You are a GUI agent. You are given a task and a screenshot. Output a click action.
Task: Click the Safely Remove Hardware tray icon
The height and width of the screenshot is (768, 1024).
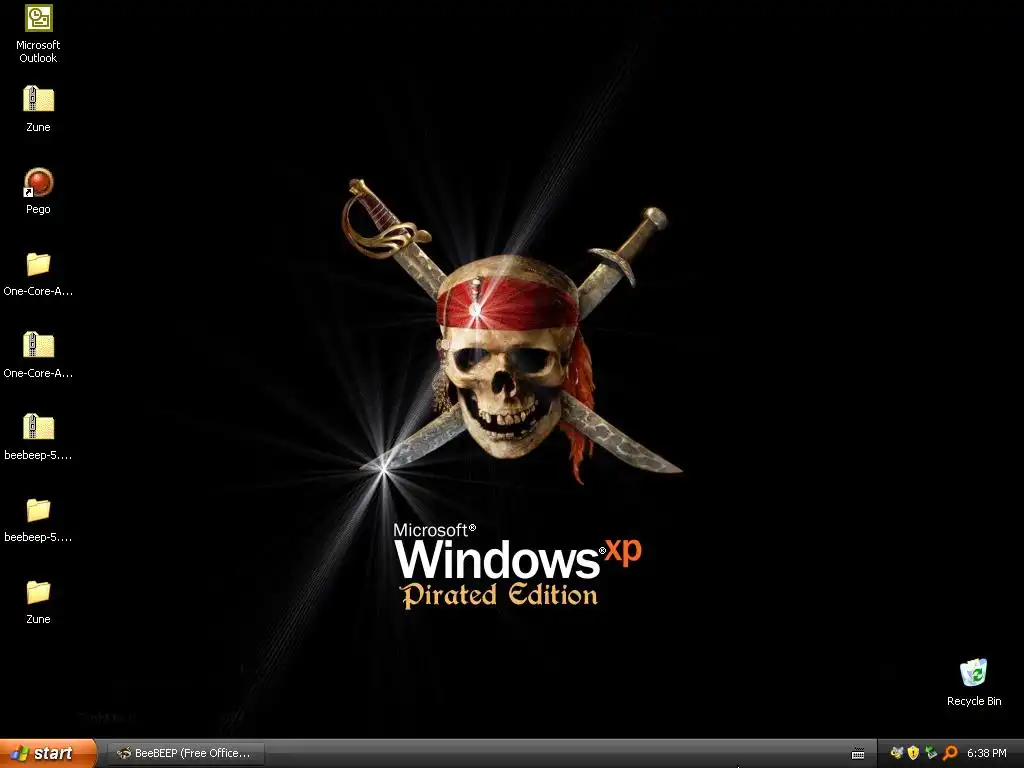931,753
